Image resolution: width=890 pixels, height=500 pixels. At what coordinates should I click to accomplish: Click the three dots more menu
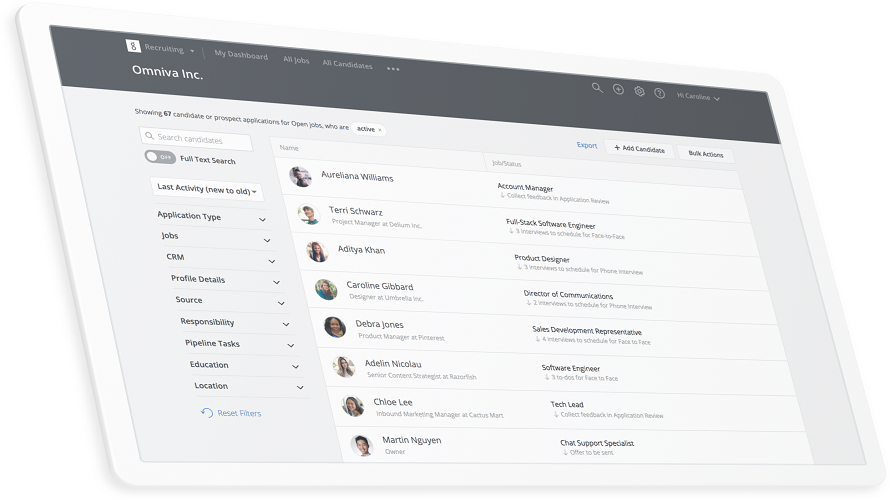click(393, 69)
